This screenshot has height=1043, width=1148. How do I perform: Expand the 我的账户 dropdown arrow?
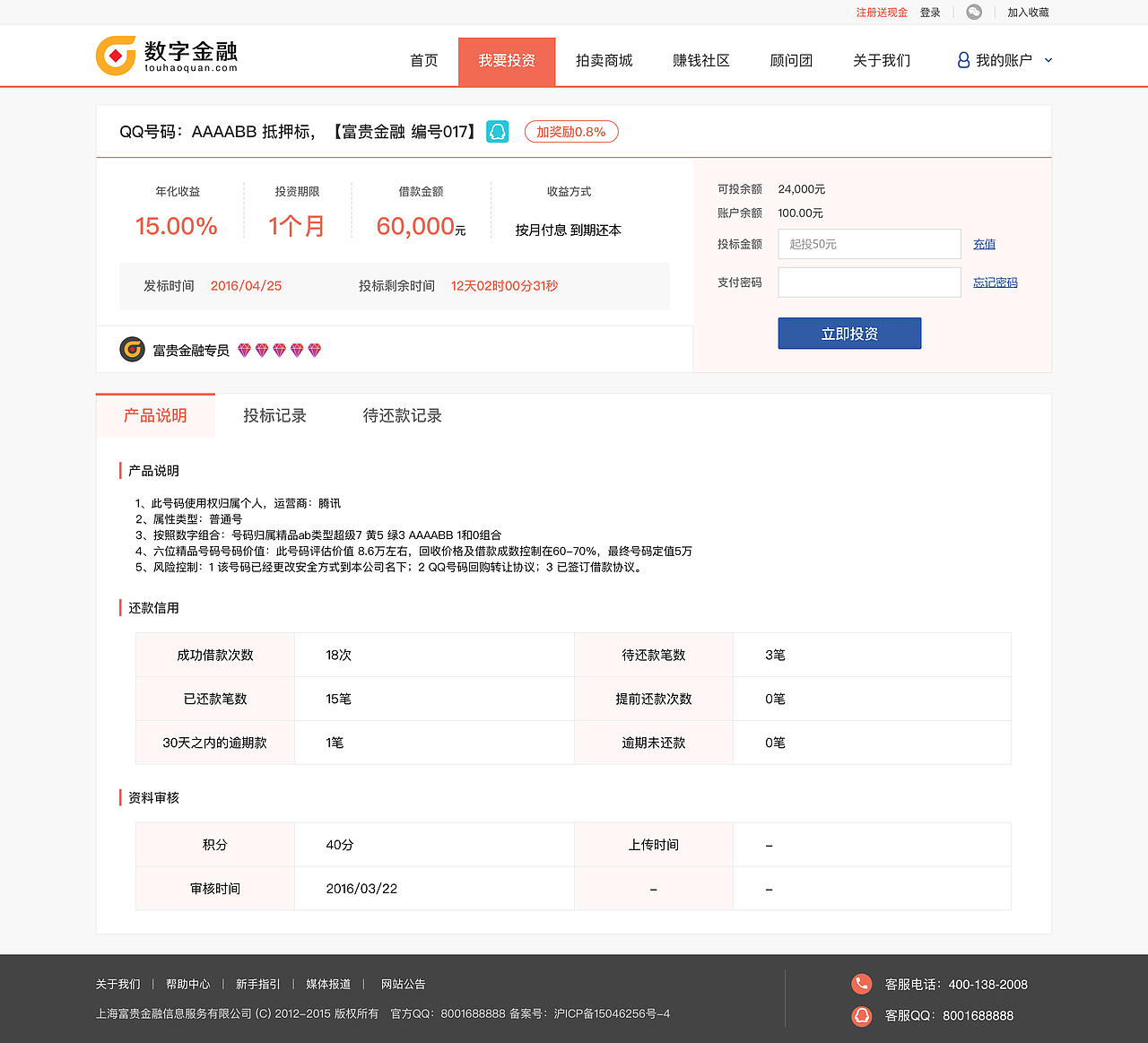click(1048, 60)
